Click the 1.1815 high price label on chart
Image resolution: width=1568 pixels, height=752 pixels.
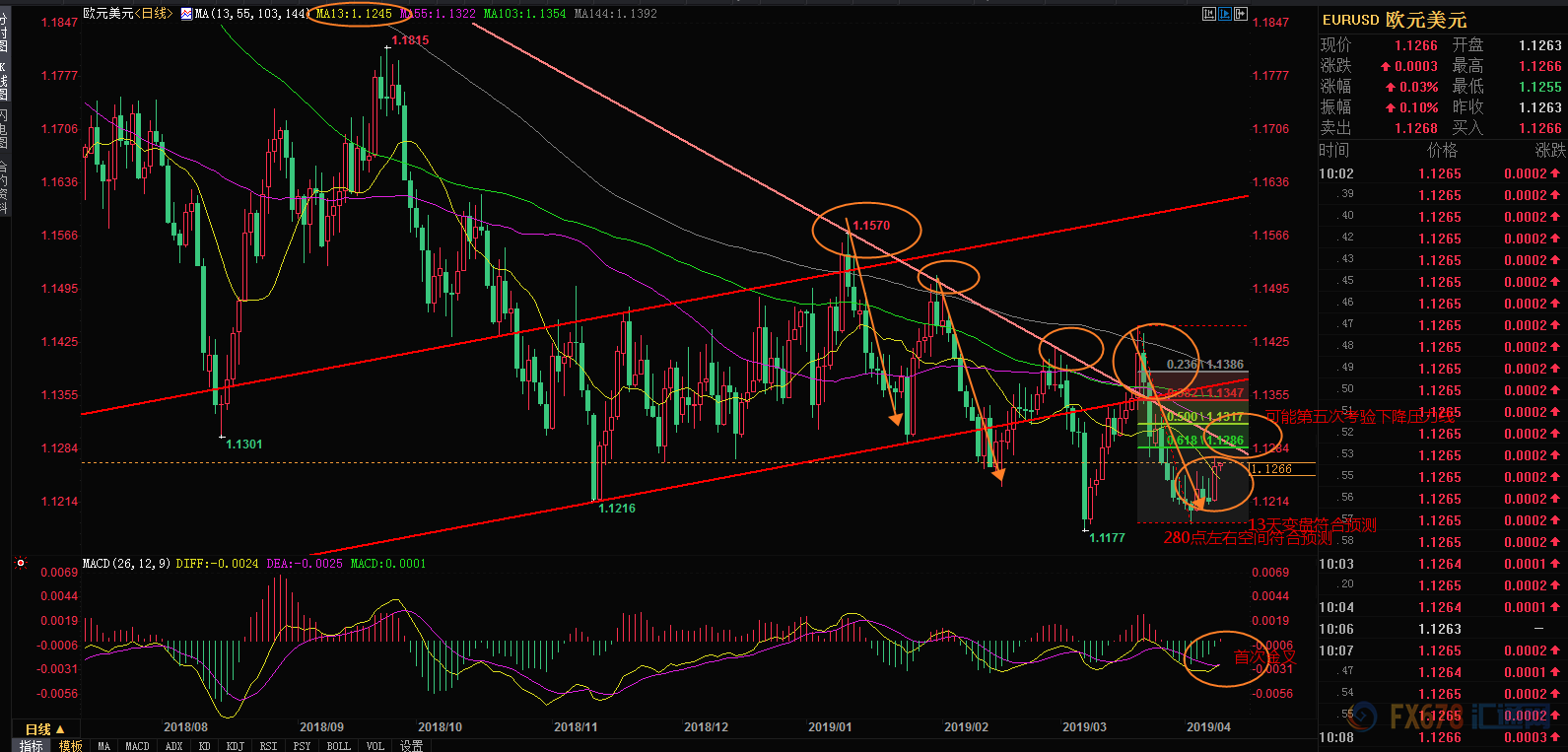point(410,40)
